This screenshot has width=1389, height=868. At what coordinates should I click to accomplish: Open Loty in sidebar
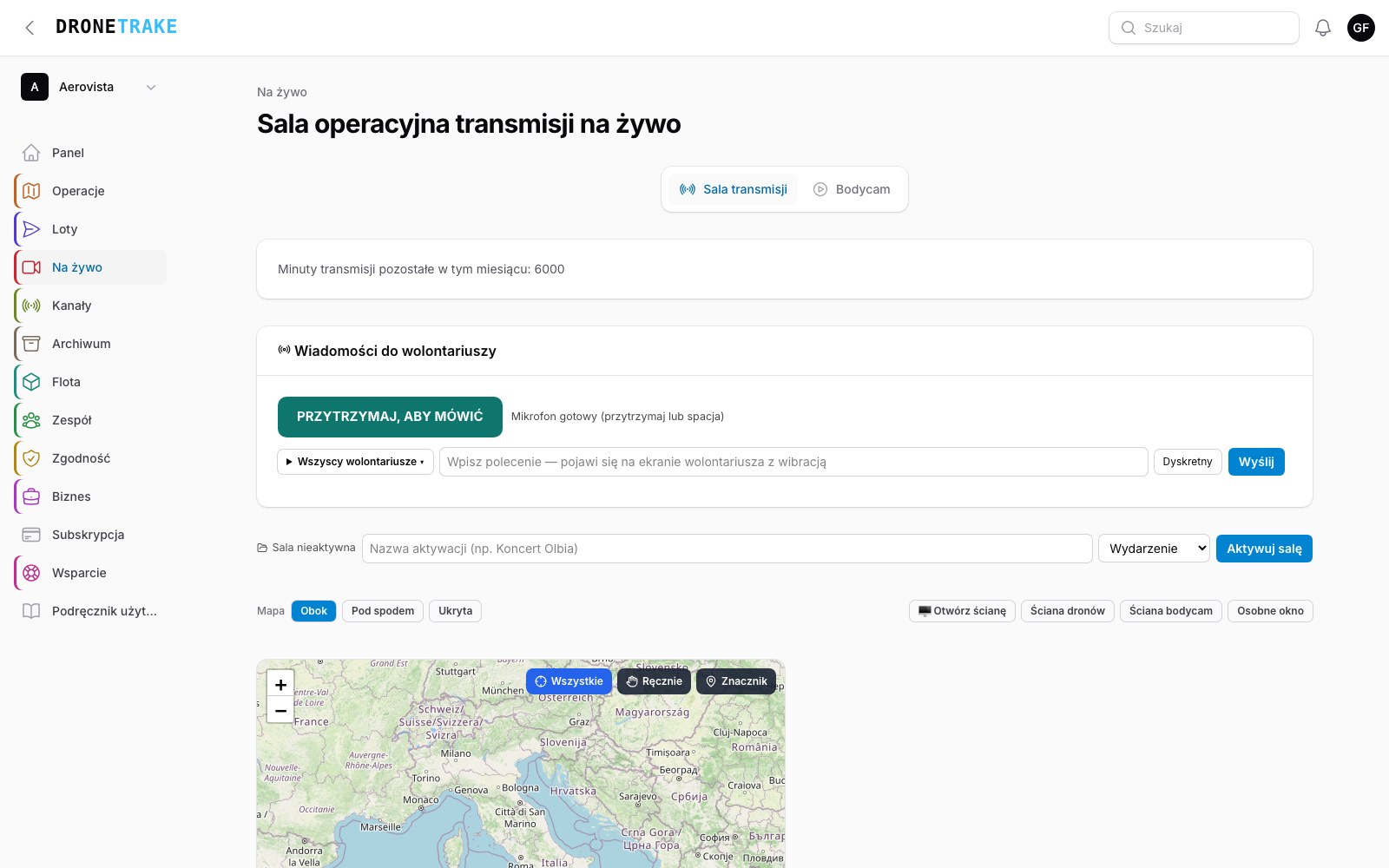pos(90,229)
